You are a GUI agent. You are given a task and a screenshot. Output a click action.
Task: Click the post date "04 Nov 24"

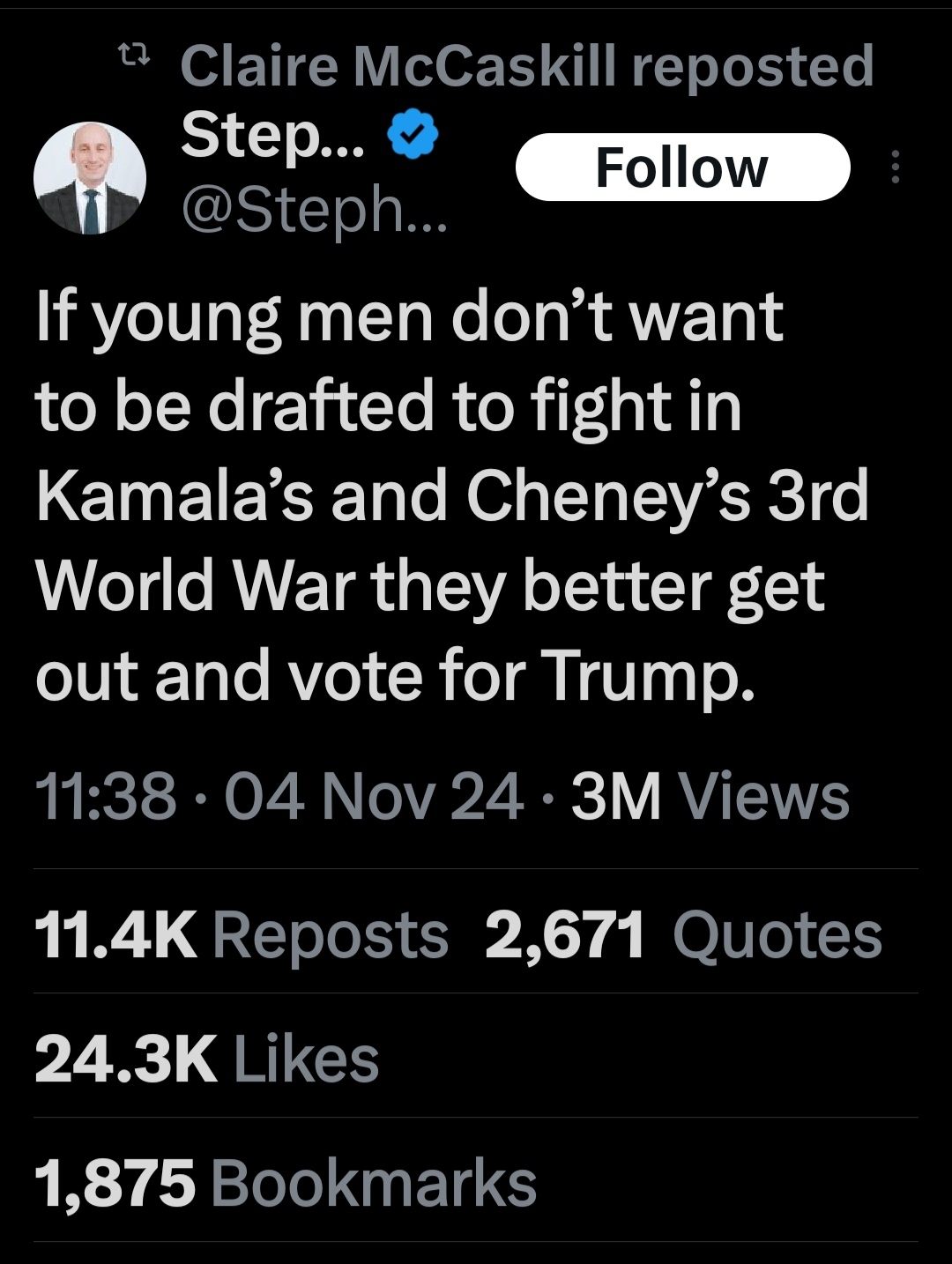(374, 797)
